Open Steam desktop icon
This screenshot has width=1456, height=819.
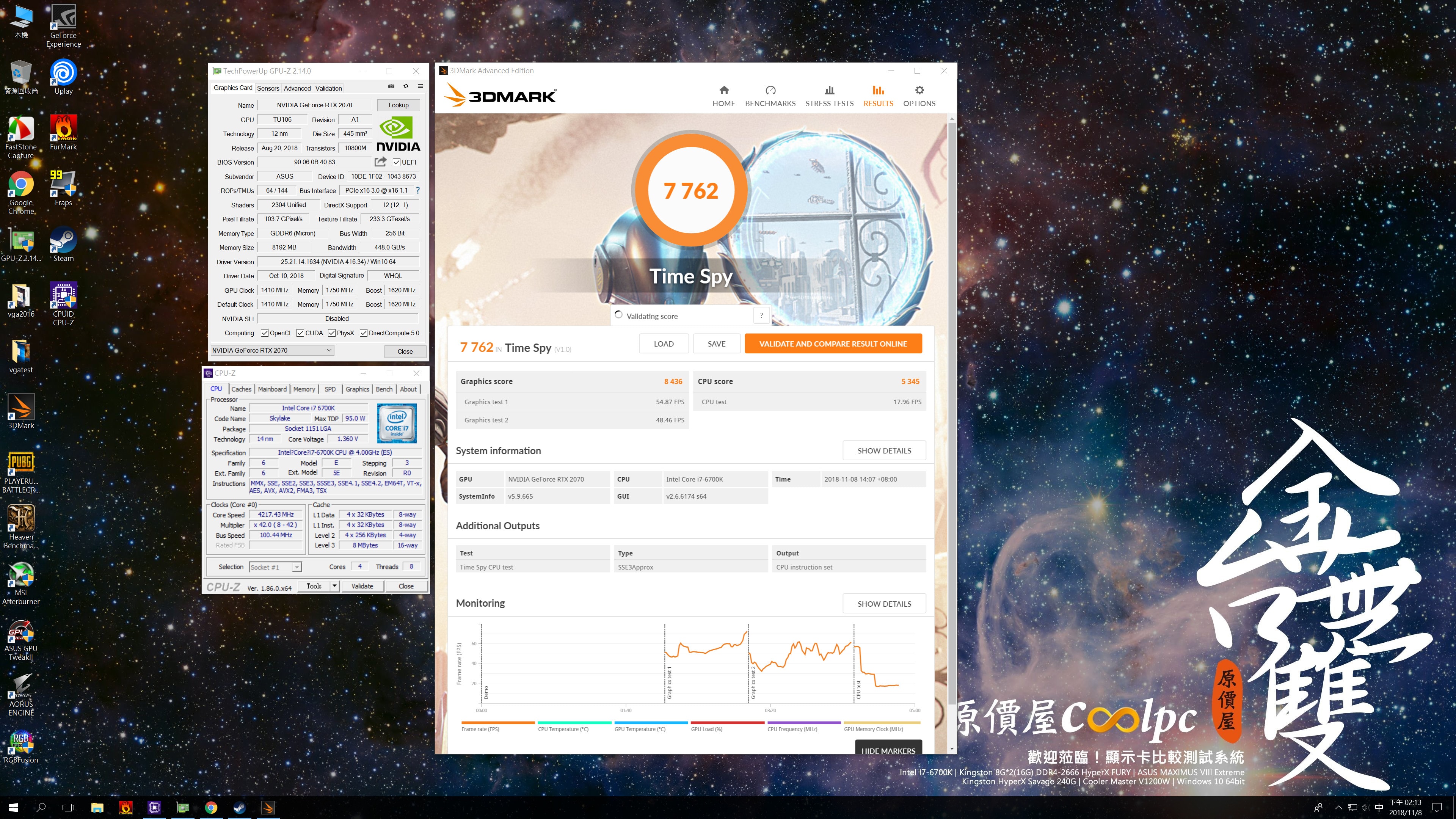[63, 244]
